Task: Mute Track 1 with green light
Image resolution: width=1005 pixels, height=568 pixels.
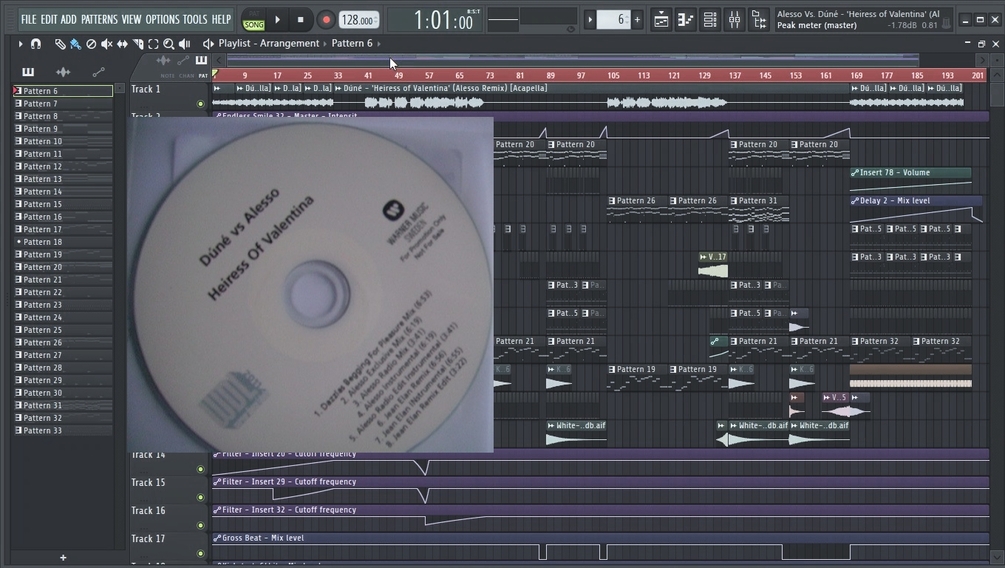Action: click(201, 103)
